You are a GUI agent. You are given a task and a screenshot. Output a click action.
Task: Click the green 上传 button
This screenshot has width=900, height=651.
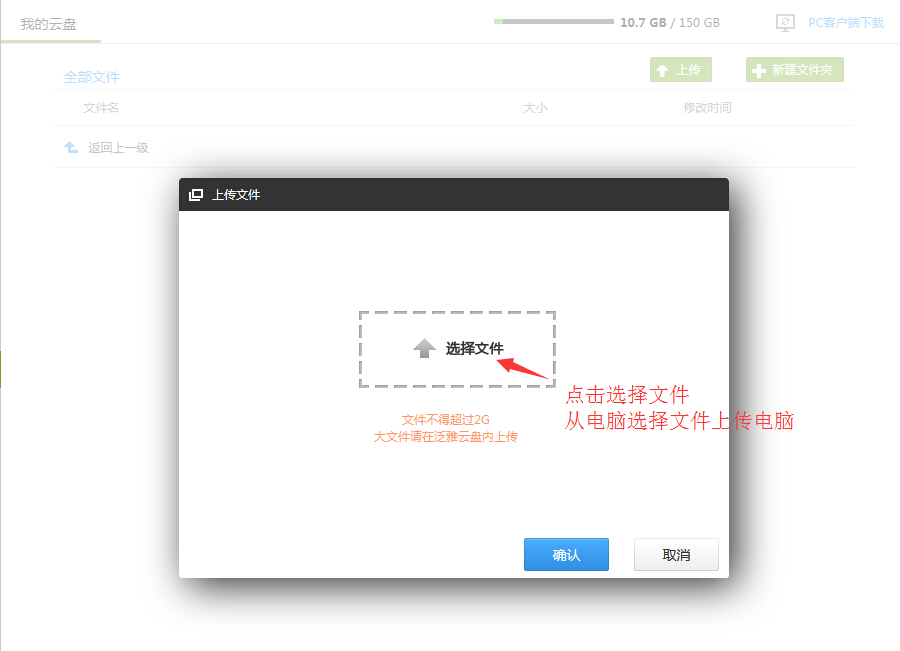681,70
